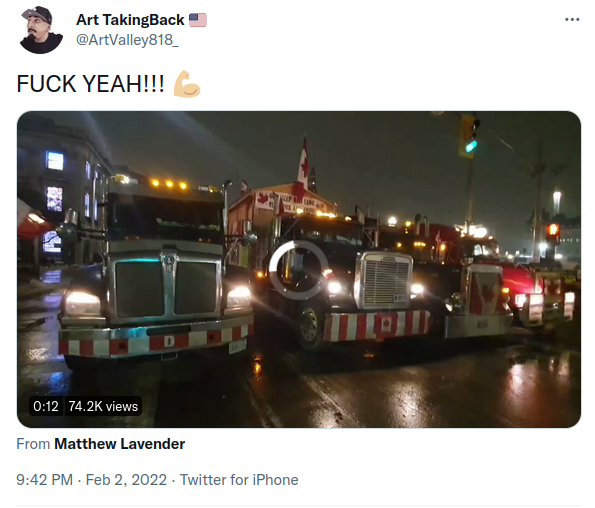The width and height of the screenshot is (595, 508).
Task: Open the @ArtValley818_ handle link
Action: 127,40
